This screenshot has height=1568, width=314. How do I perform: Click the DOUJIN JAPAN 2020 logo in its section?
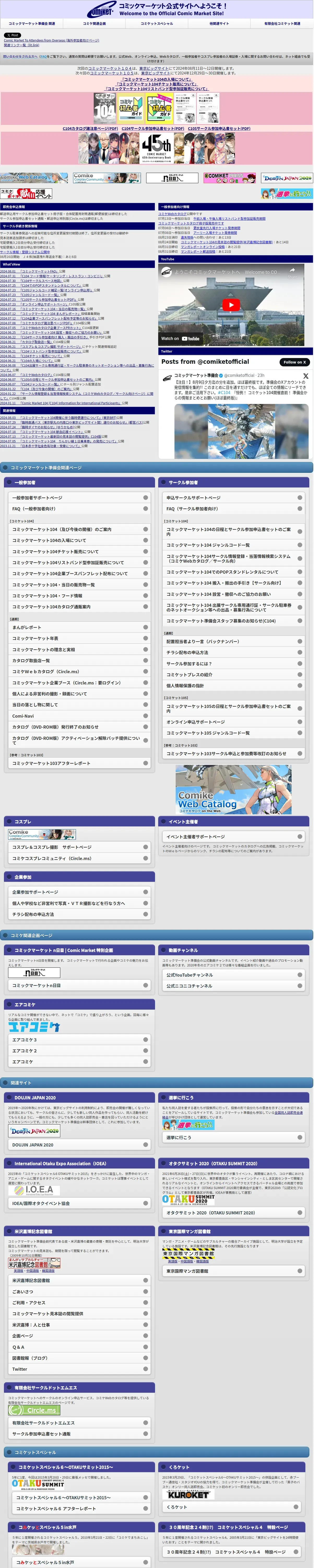point(34,1131)
